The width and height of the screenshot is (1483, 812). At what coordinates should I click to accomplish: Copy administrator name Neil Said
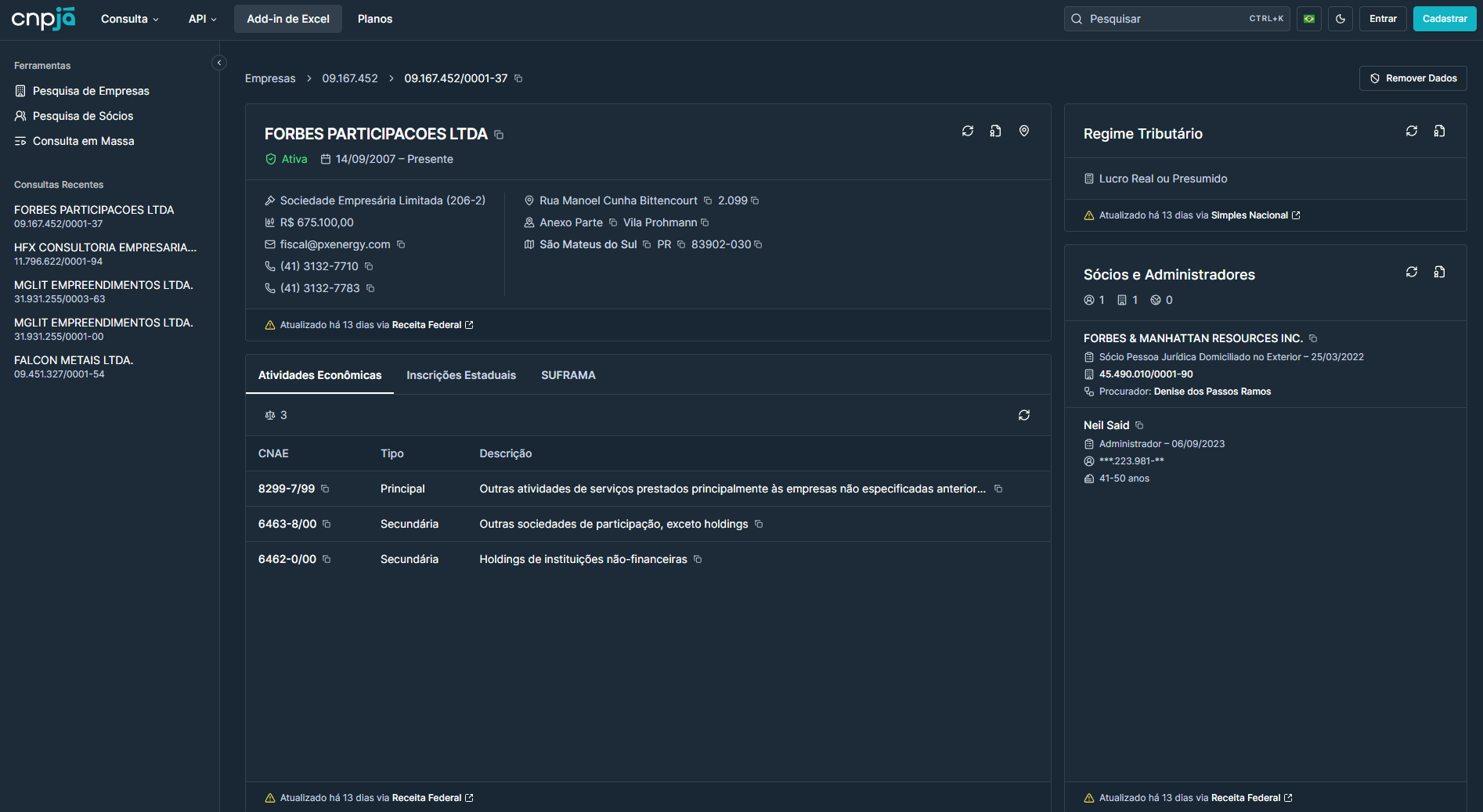[1139, 425]
